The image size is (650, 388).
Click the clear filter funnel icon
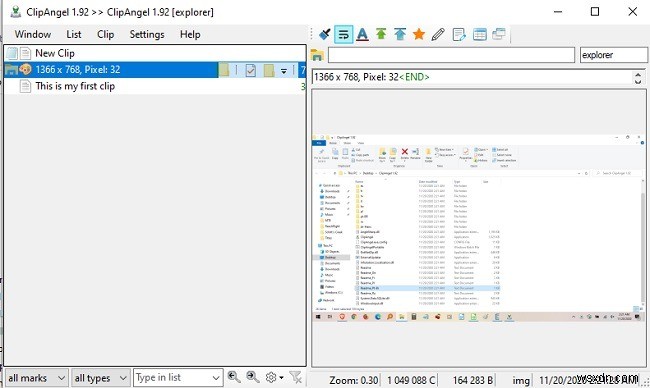click(x=296, y=377)
